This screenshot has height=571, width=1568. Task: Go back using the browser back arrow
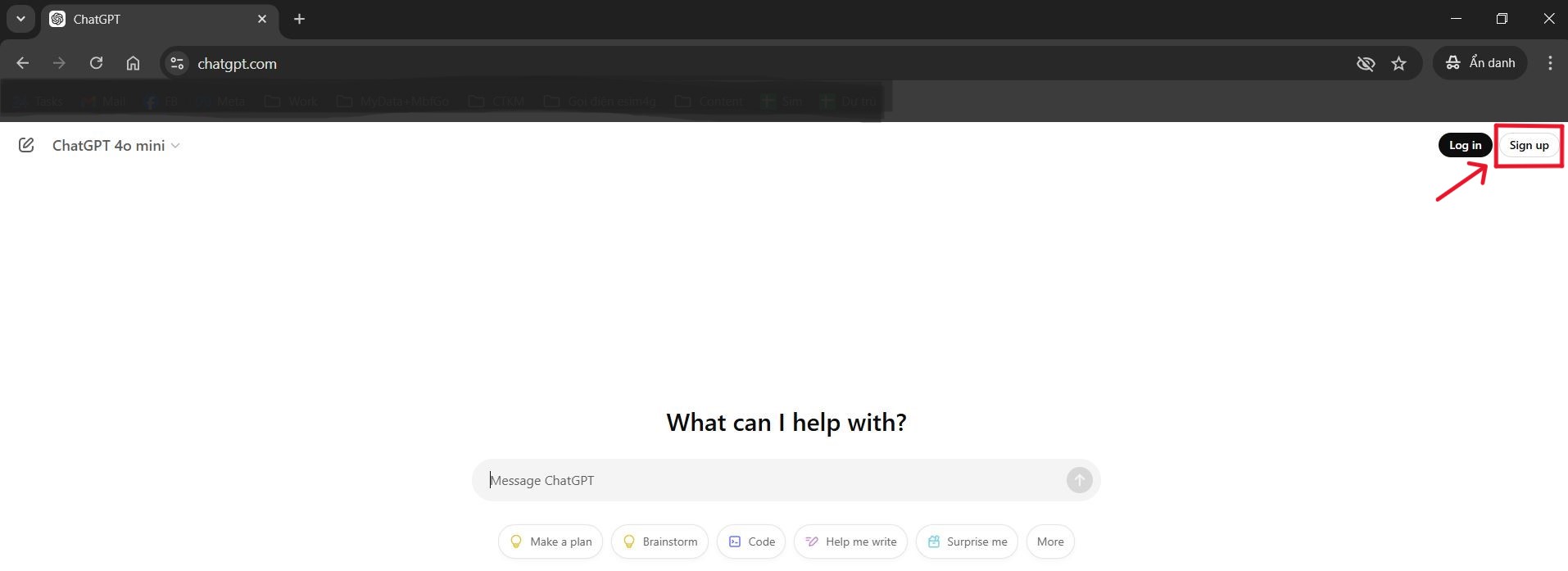23,63
